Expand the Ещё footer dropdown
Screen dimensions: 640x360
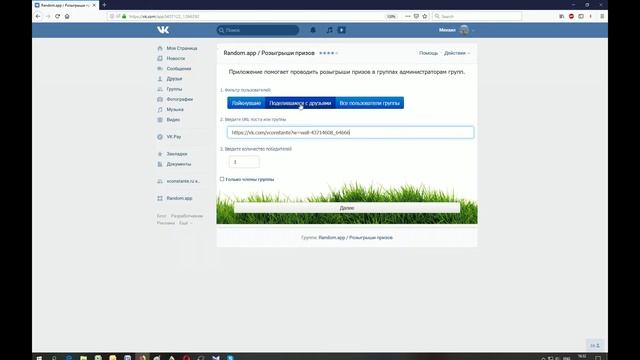click(185, 223)
